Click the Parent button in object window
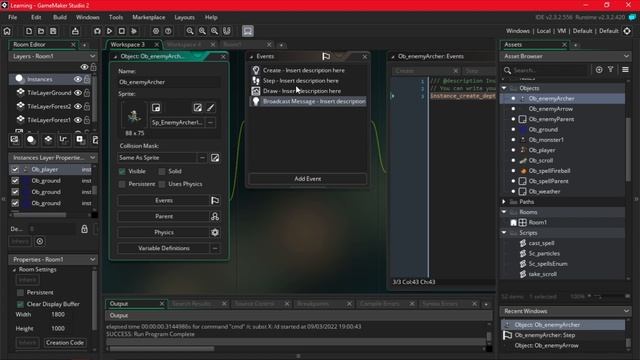 [164, 216]
